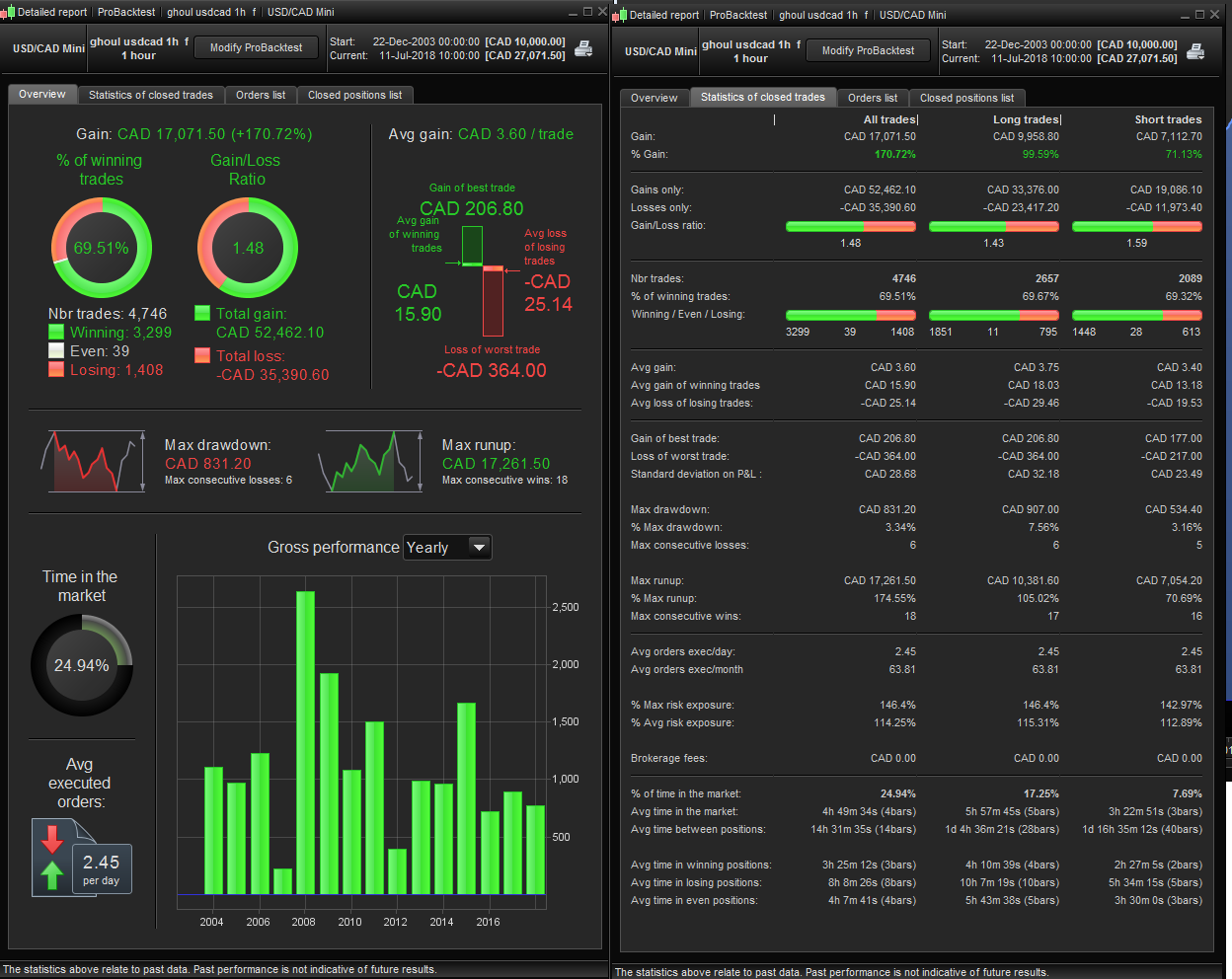This screenshot has width=1232, height=979.
Task: Click the Standard deviation on P&L label
Action: click(x=696, y=474)
